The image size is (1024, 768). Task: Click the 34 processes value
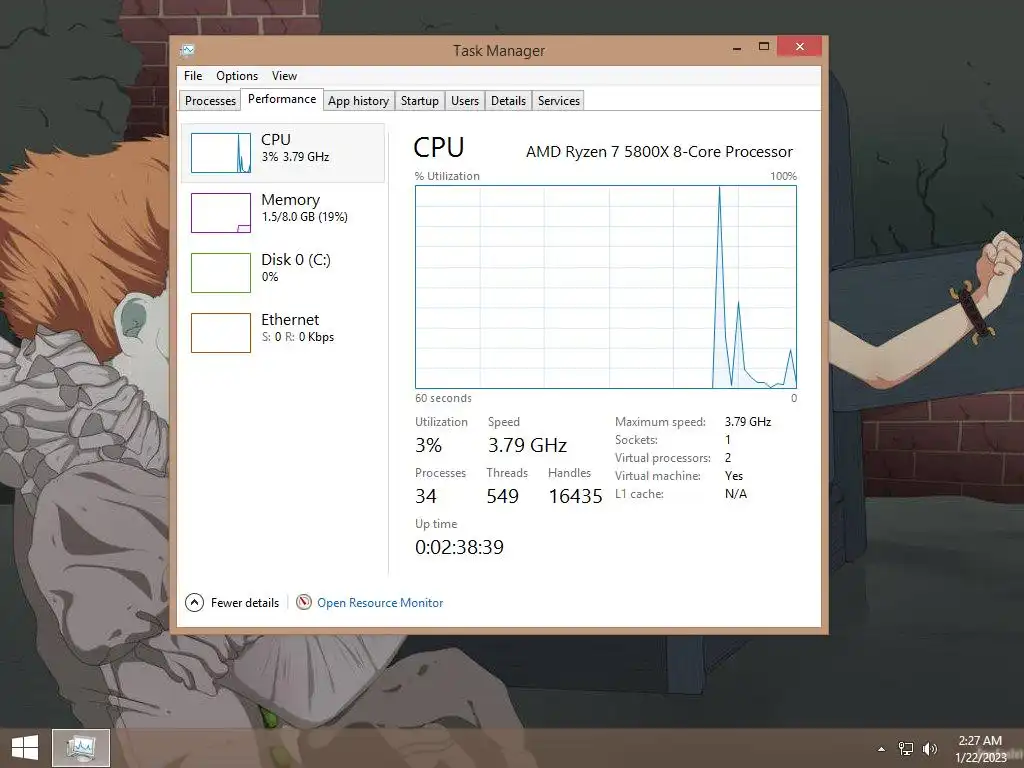click(x=426, y=496)
